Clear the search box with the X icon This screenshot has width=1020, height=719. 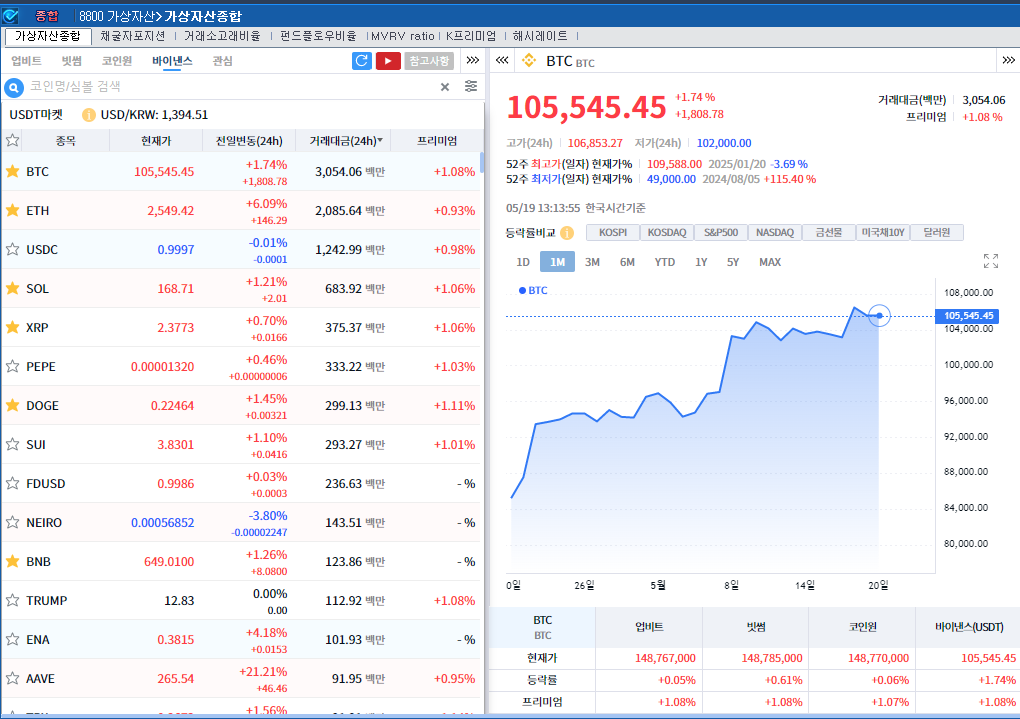(x=445, y=87)
